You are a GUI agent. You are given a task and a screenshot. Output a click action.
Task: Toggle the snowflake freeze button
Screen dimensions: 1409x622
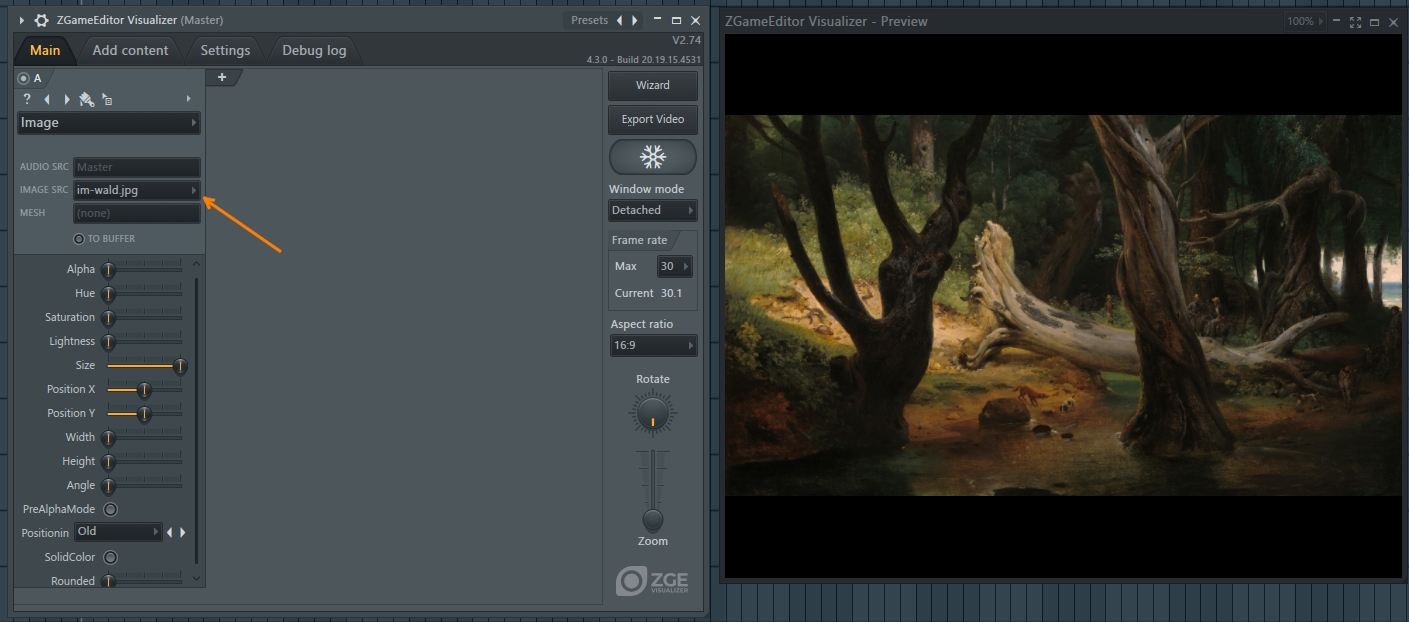point(653,157)
